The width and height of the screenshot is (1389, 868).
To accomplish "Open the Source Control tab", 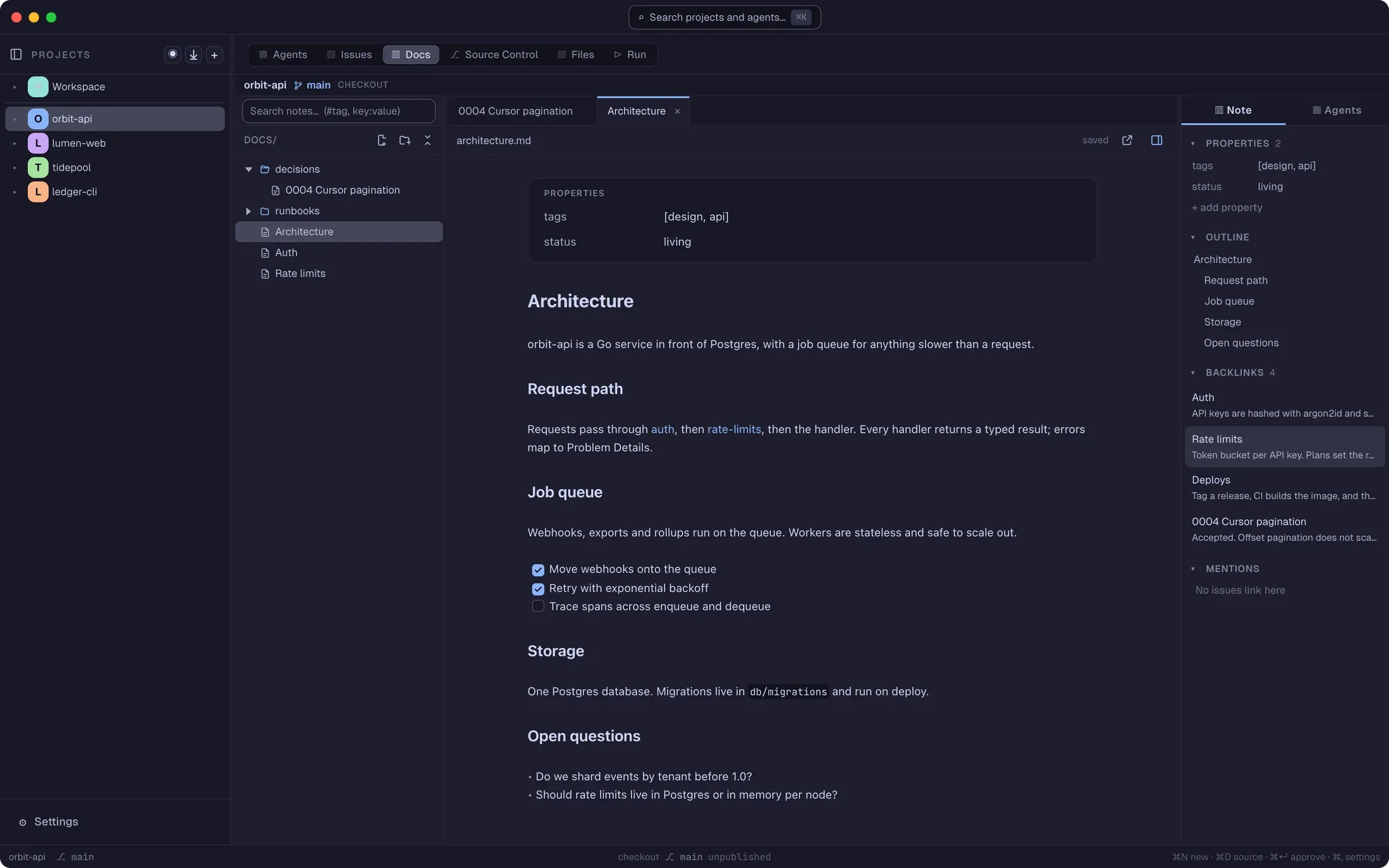I will (494, 54).
